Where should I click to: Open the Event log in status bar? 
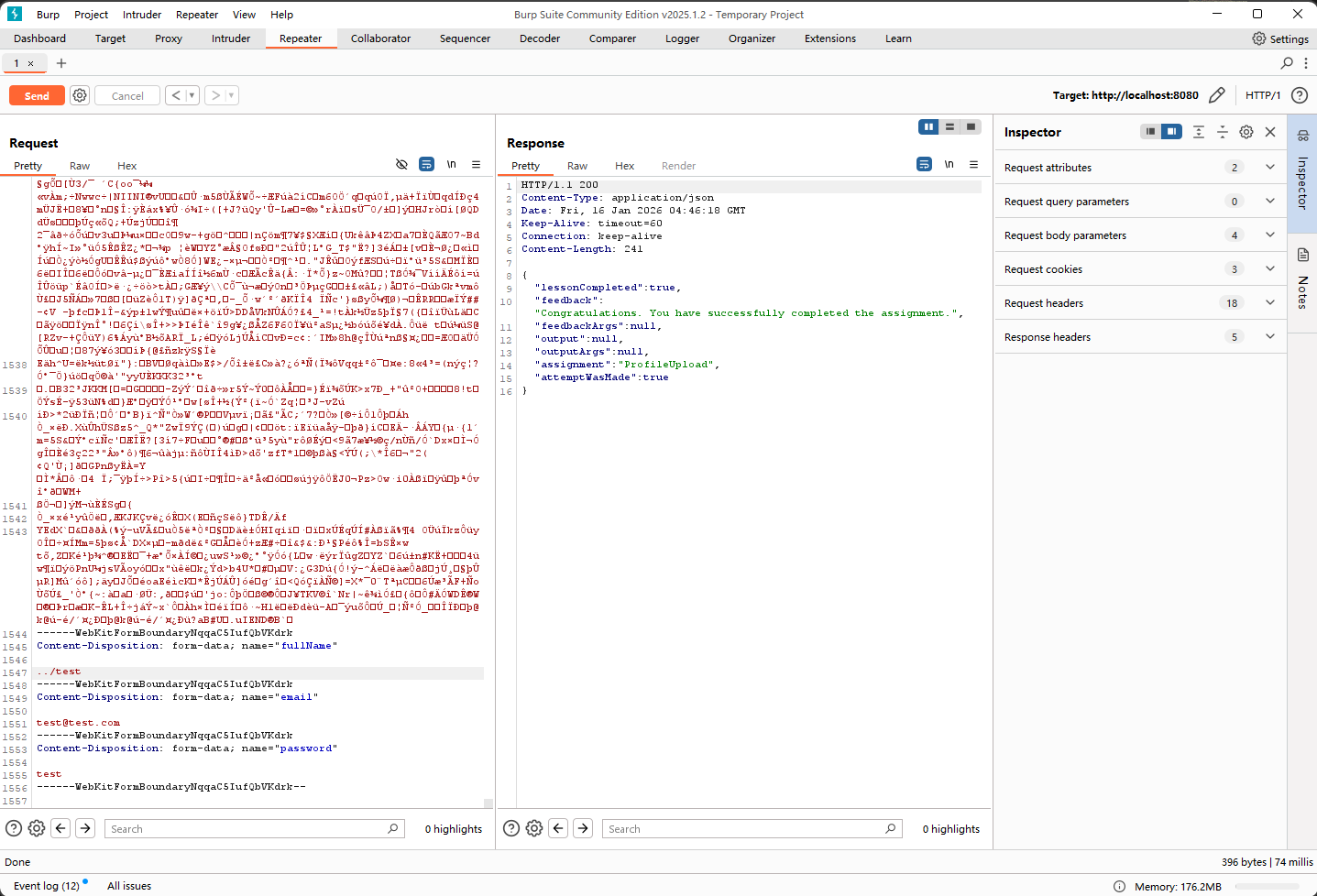pos(46,886)
